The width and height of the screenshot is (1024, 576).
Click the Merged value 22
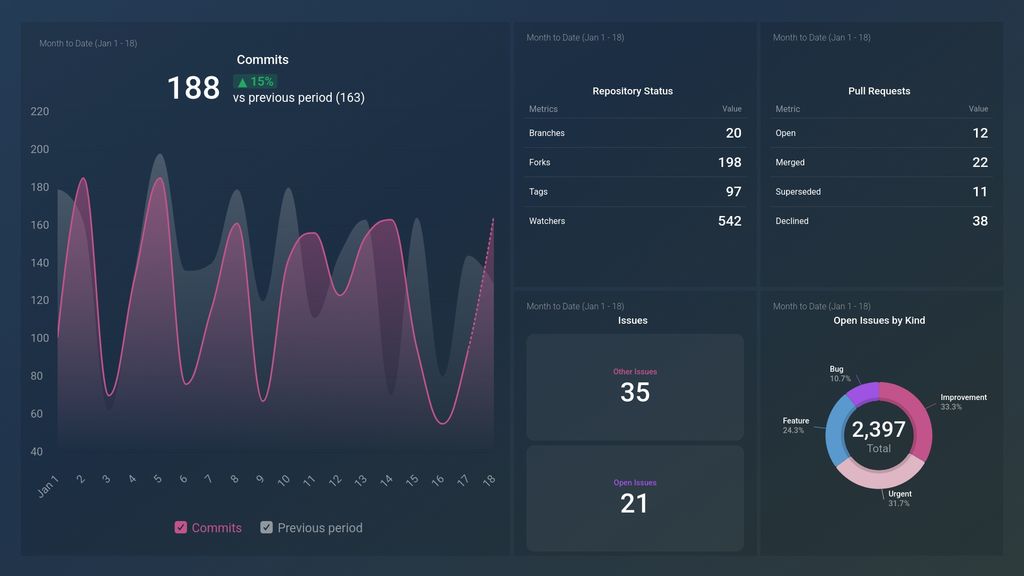pyautogui.click(x=980, y=162)
